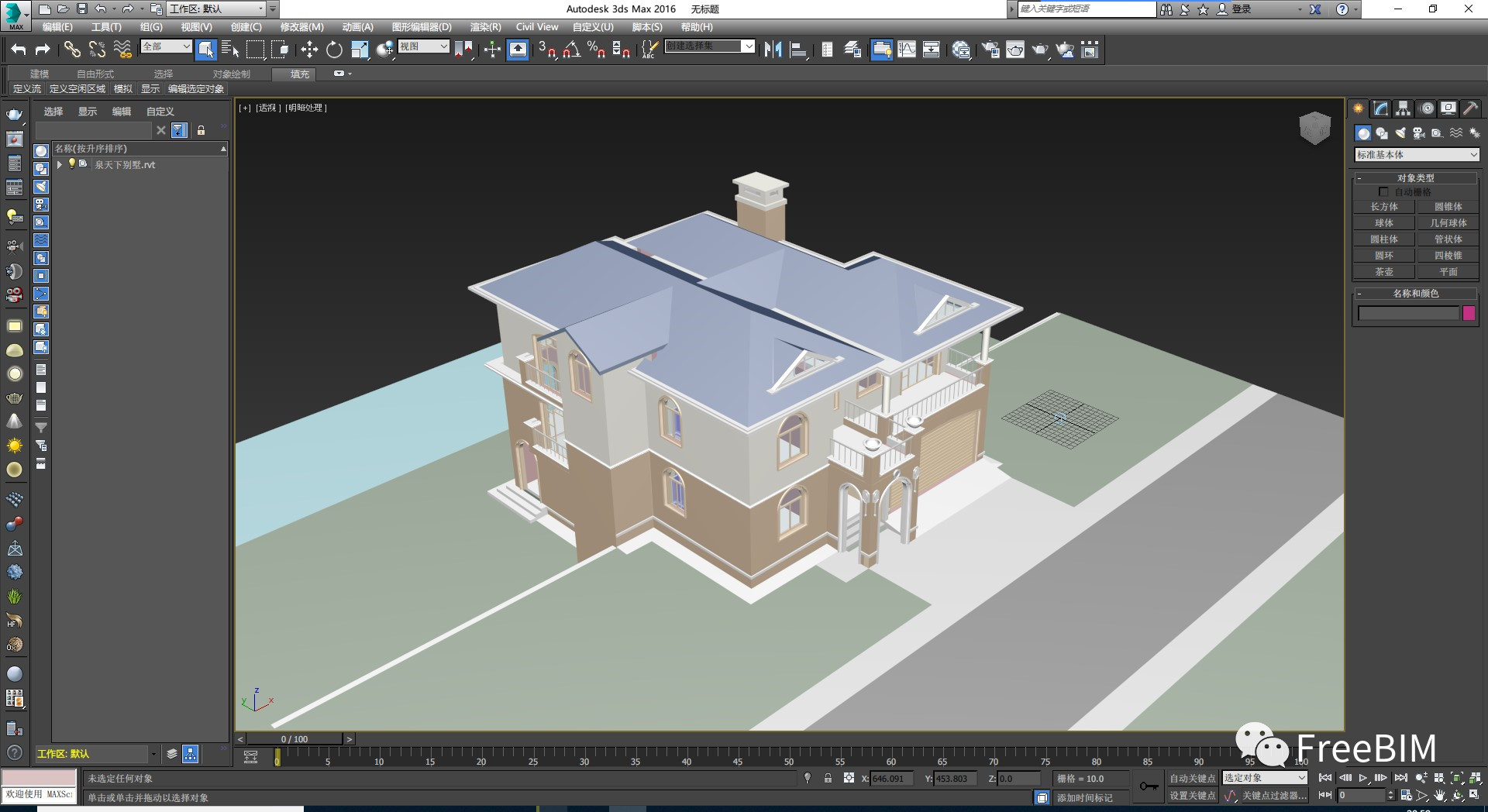Toggle the Angle Snap button
The image size is (1488, 812).
point(572,50)
